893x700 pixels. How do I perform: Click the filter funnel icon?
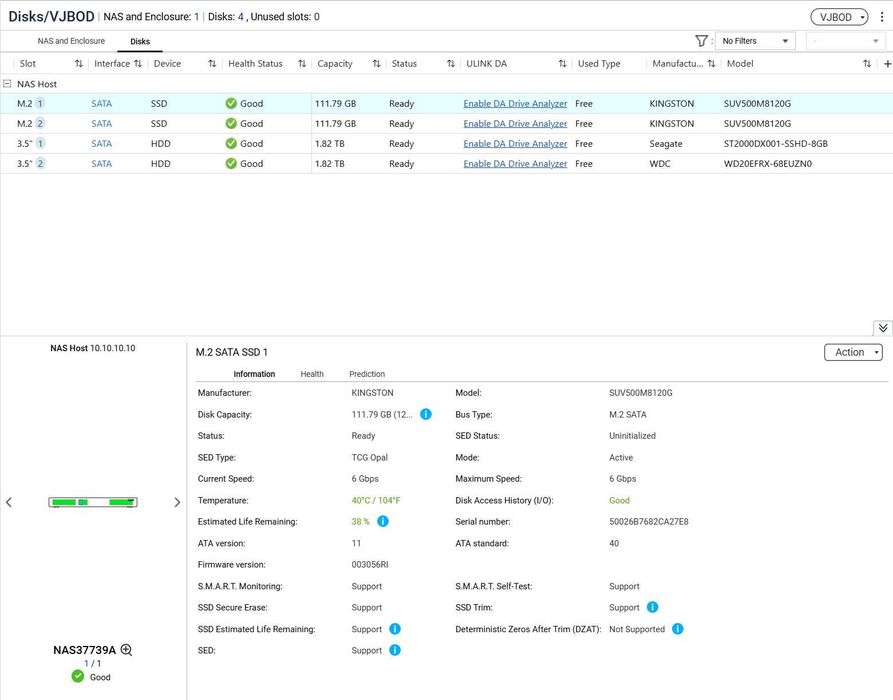pos(701,41)
